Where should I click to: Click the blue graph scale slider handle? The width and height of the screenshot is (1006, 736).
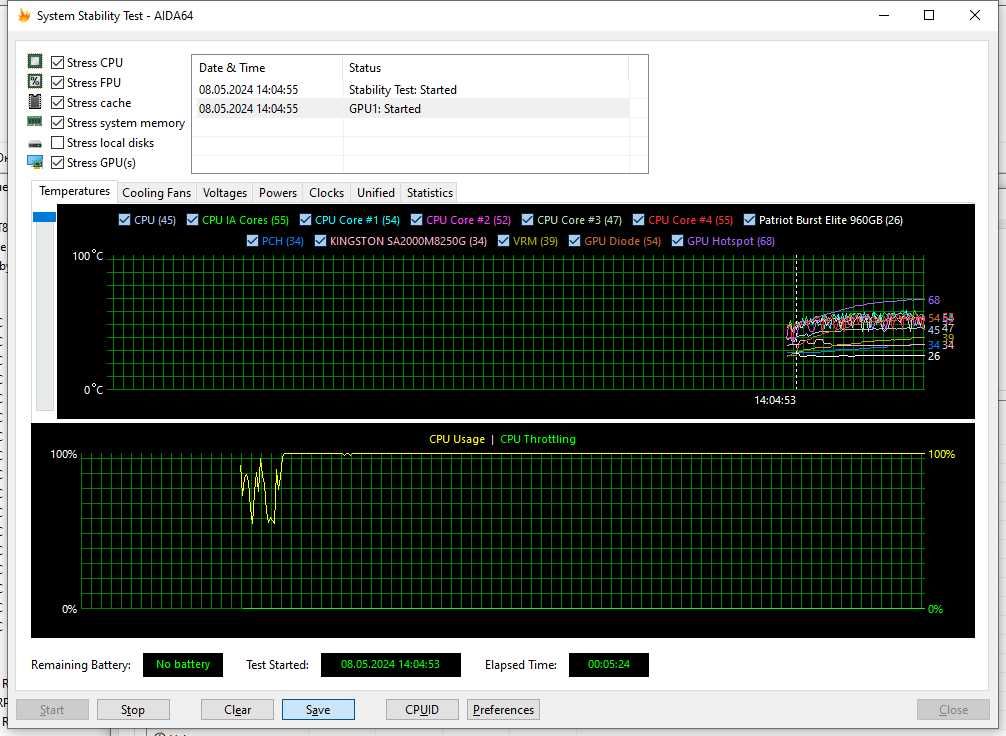click(x=44, y=217)
